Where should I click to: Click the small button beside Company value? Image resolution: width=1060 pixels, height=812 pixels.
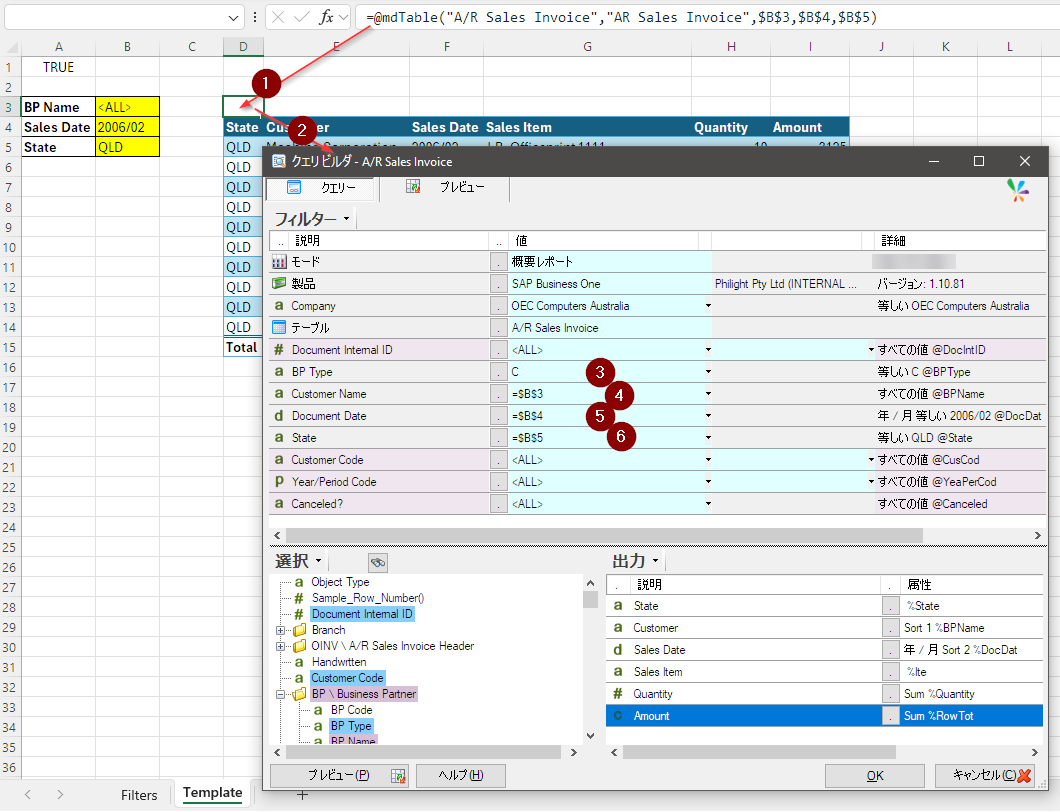(x=499, y=306)
